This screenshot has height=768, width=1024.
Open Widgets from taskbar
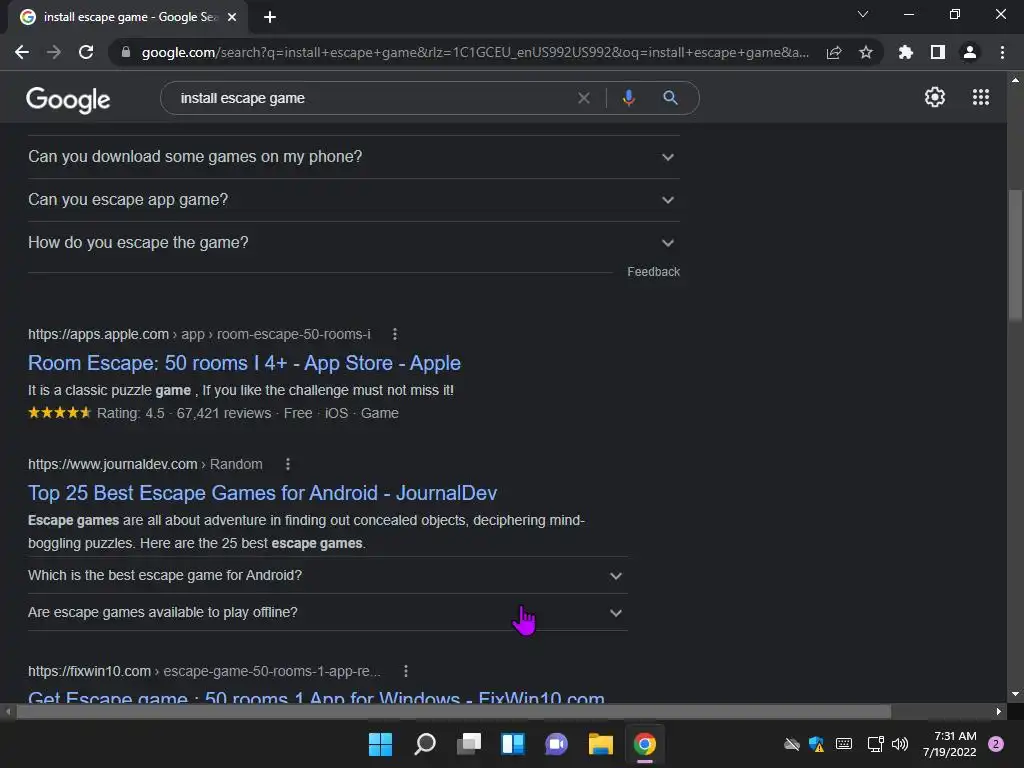pyautogui.click(x=513, y=744)
